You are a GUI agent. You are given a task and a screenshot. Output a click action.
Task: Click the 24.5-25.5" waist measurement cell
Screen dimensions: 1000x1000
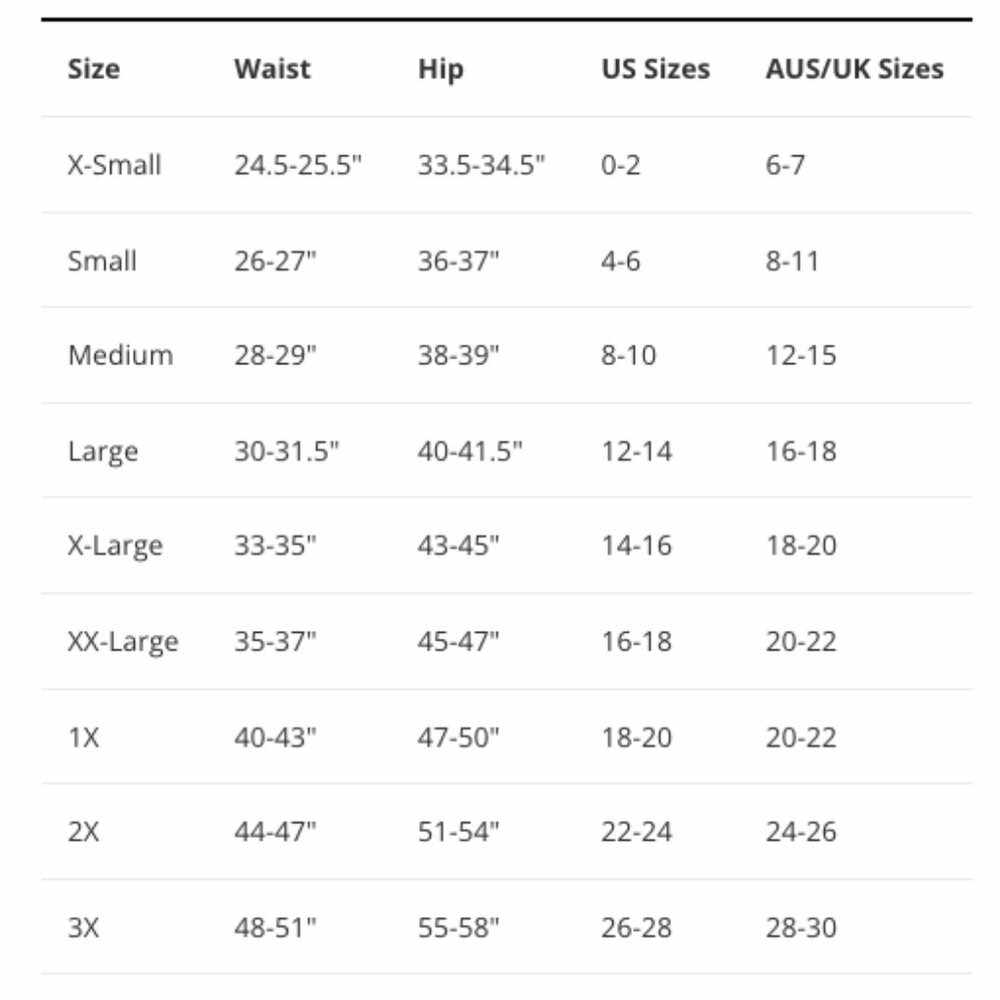pos(297,165)
